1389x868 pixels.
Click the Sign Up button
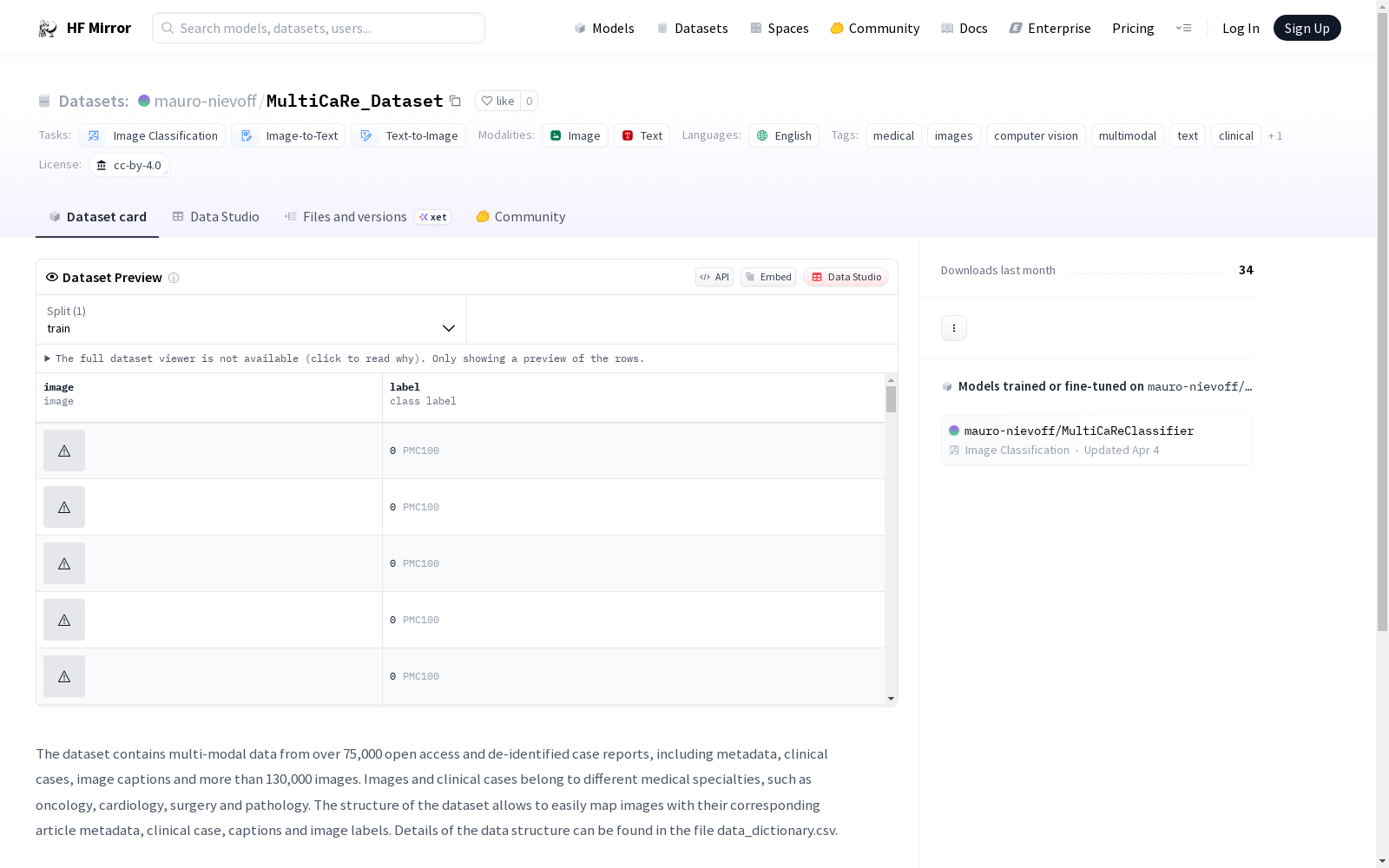pyautogui.click(x=1306, y=29)
